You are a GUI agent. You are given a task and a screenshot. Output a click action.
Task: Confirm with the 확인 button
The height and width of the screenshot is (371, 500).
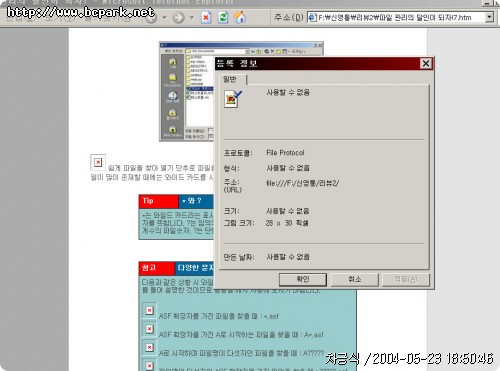pyautogui.click(x=303, y=279)
